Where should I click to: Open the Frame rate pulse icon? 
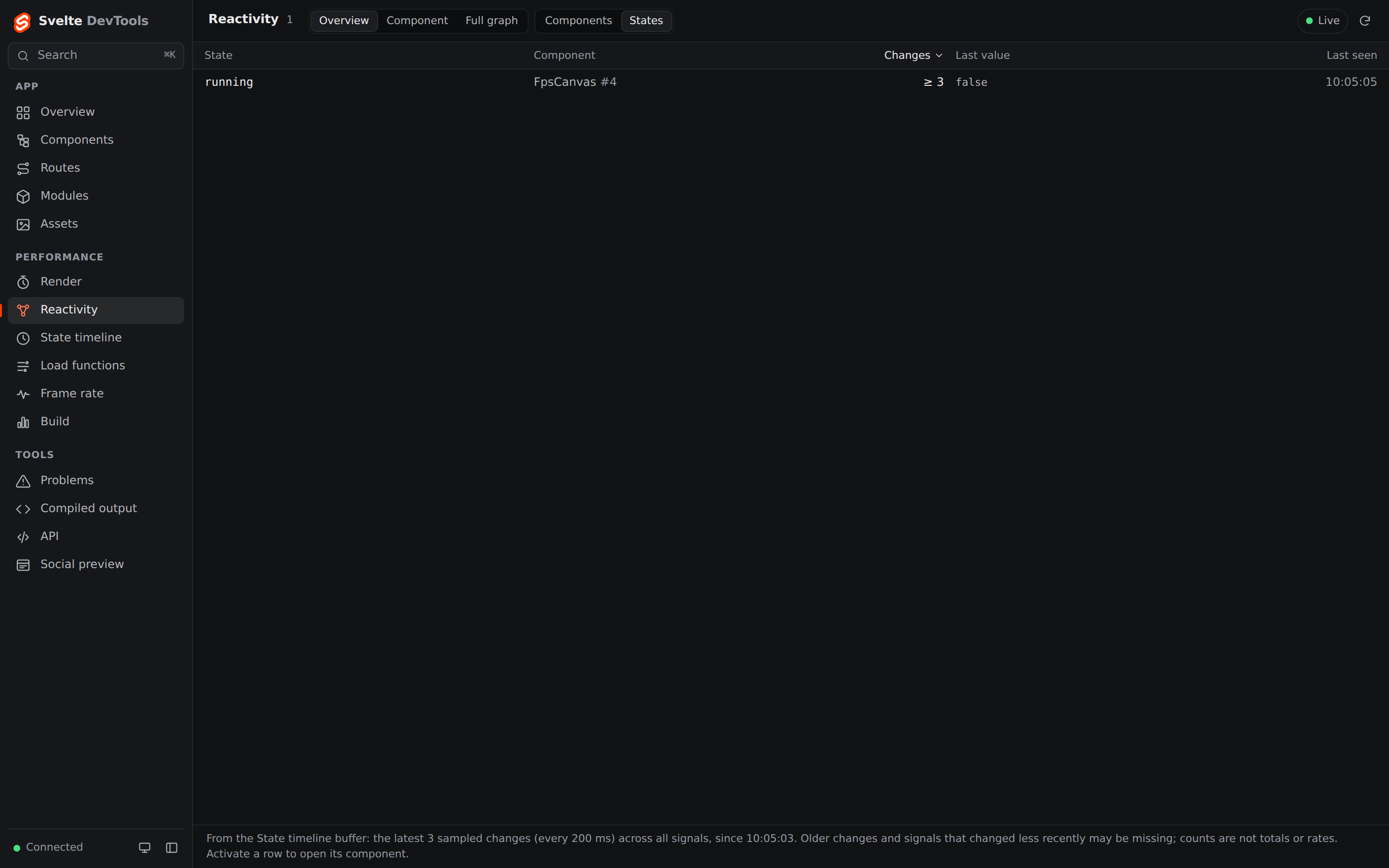[23, 394]
